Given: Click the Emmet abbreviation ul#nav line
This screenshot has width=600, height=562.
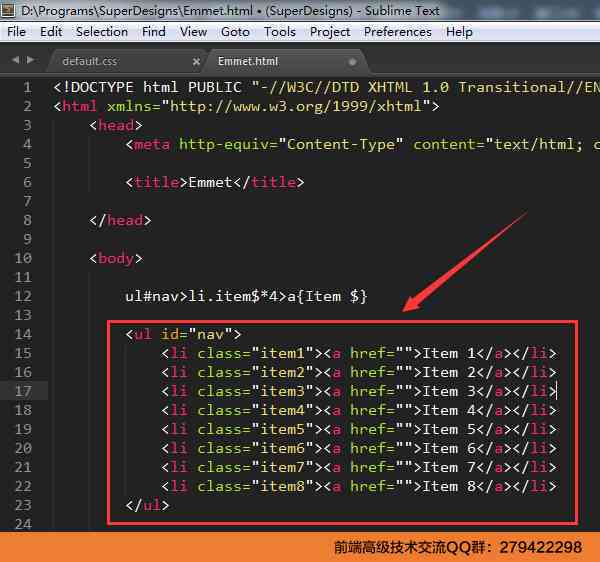Looking at the screenshot, I should (x=246, y=296).
